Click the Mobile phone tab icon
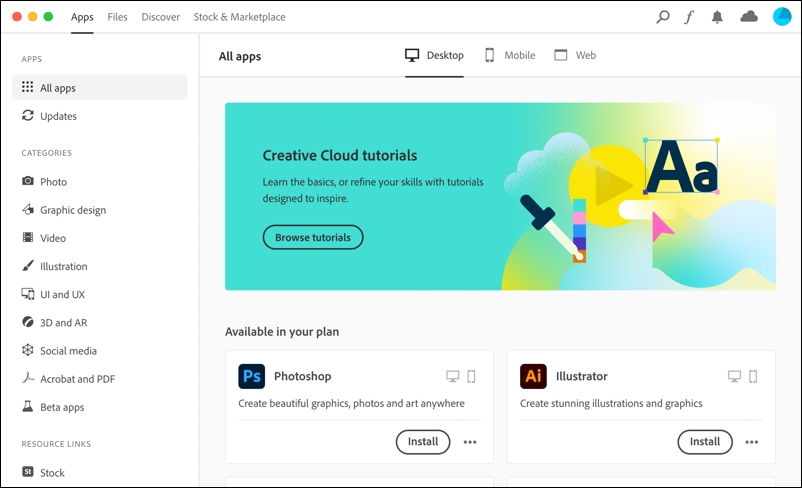The width and height of the screenshot is (802, 488). click(489, 55)
